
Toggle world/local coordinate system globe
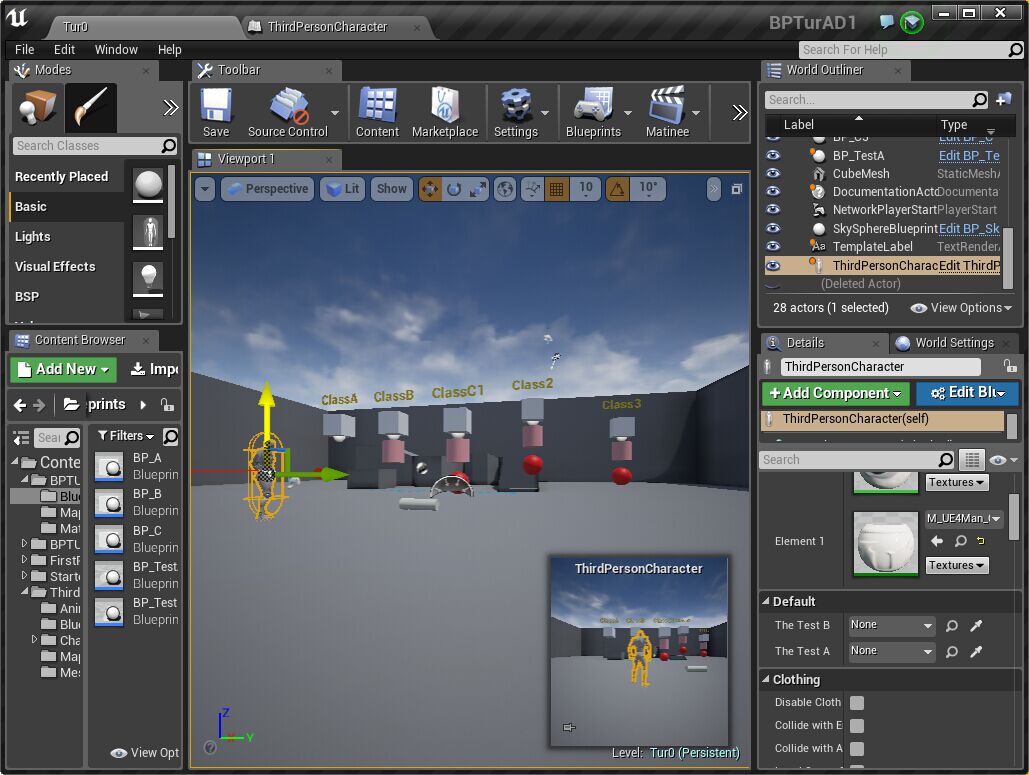[505, 189]
